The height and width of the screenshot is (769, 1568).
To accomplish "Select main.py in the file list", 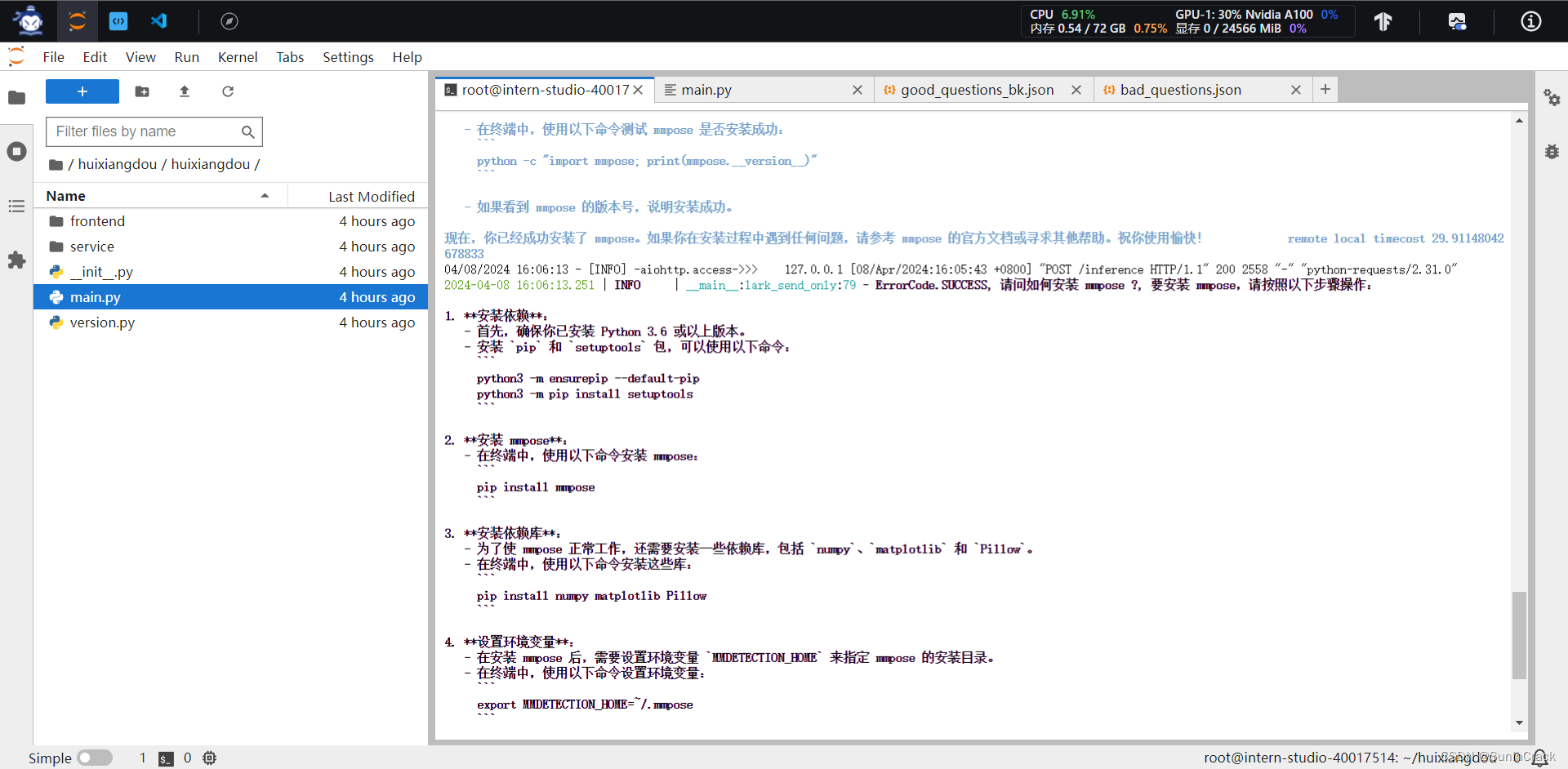I will [x=231, y=297].
